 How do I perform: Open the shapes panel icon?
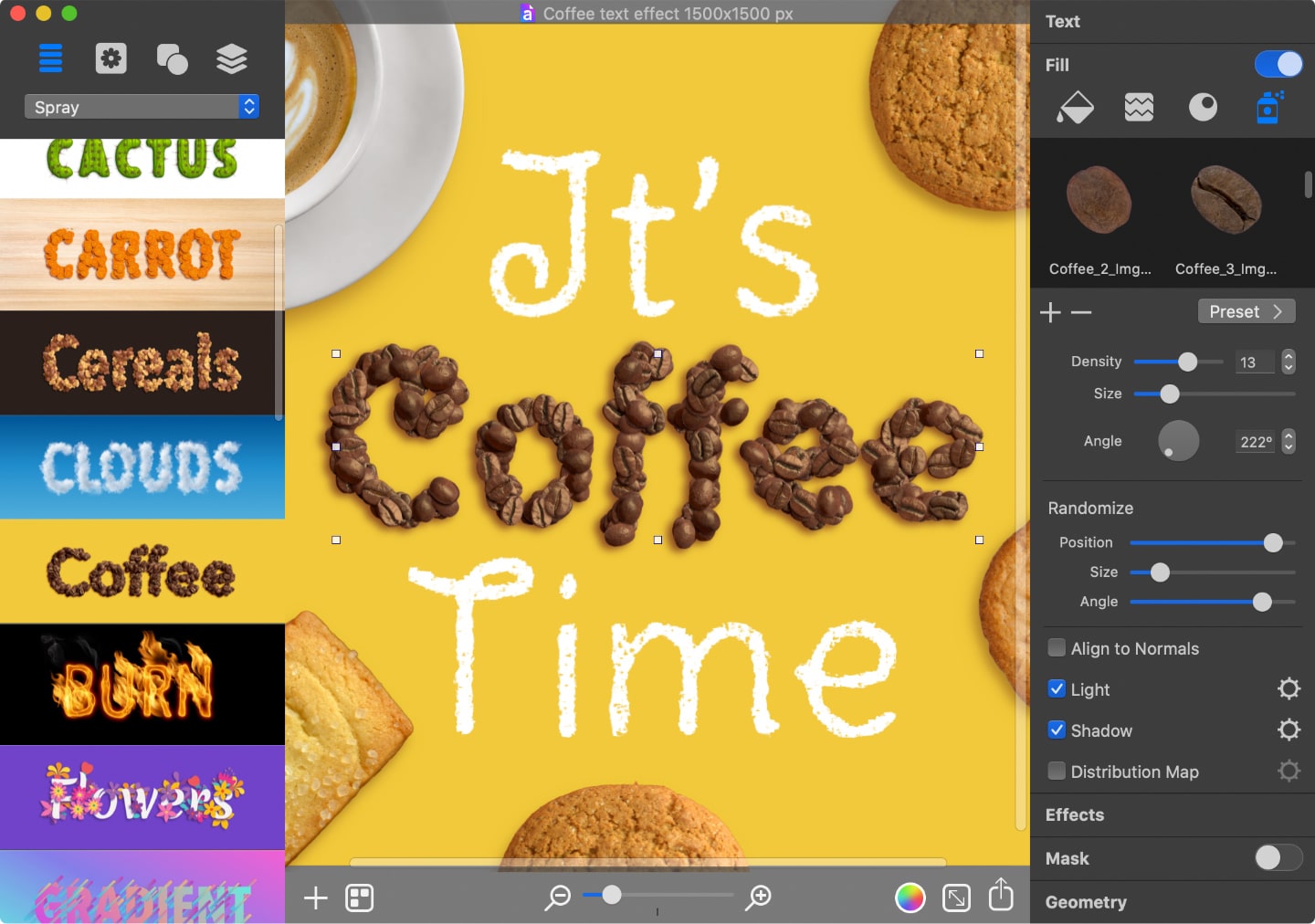[172, 58]
